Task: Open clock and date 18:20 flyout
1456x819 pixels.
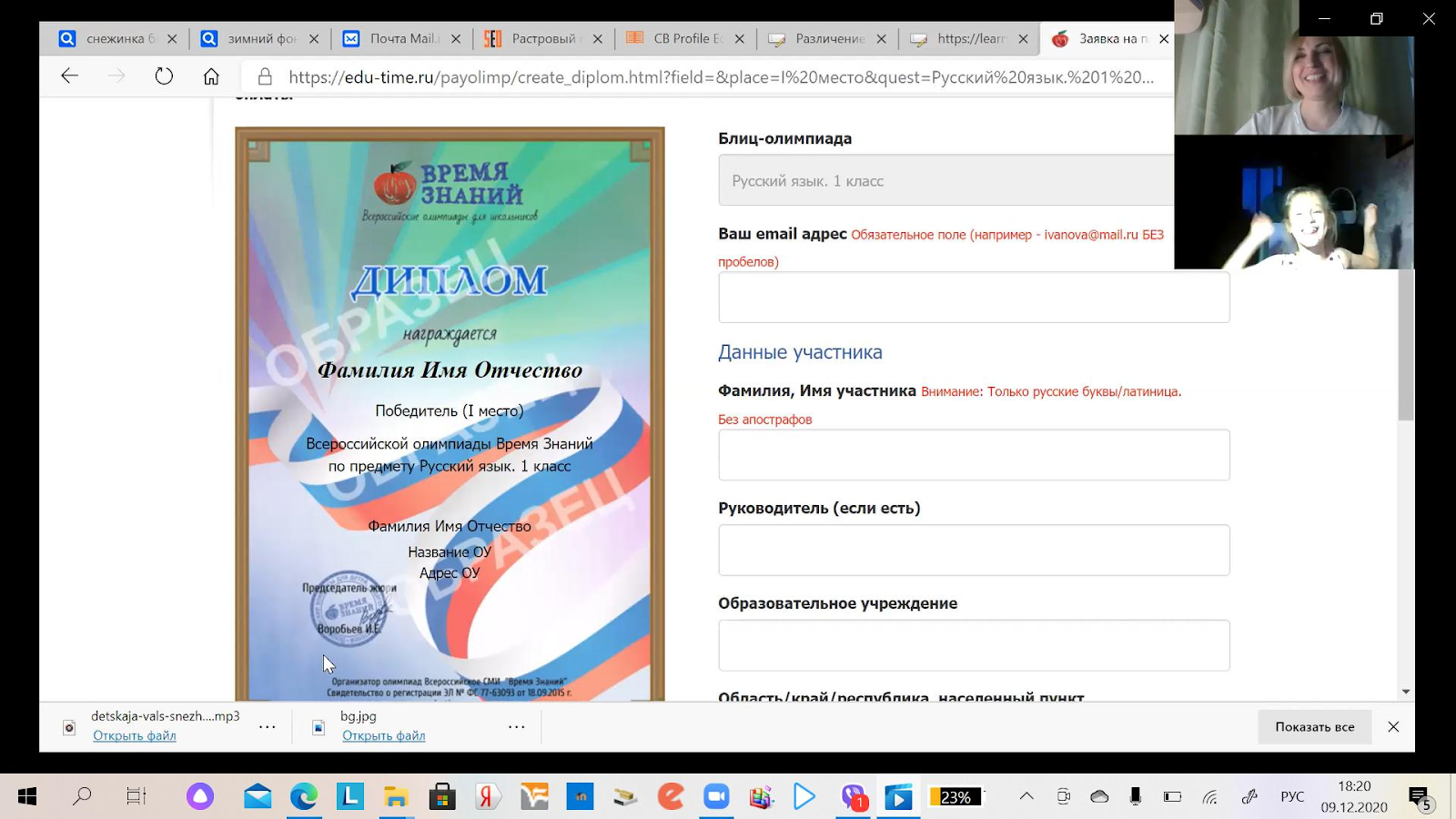Action: tap(1354, 796)
